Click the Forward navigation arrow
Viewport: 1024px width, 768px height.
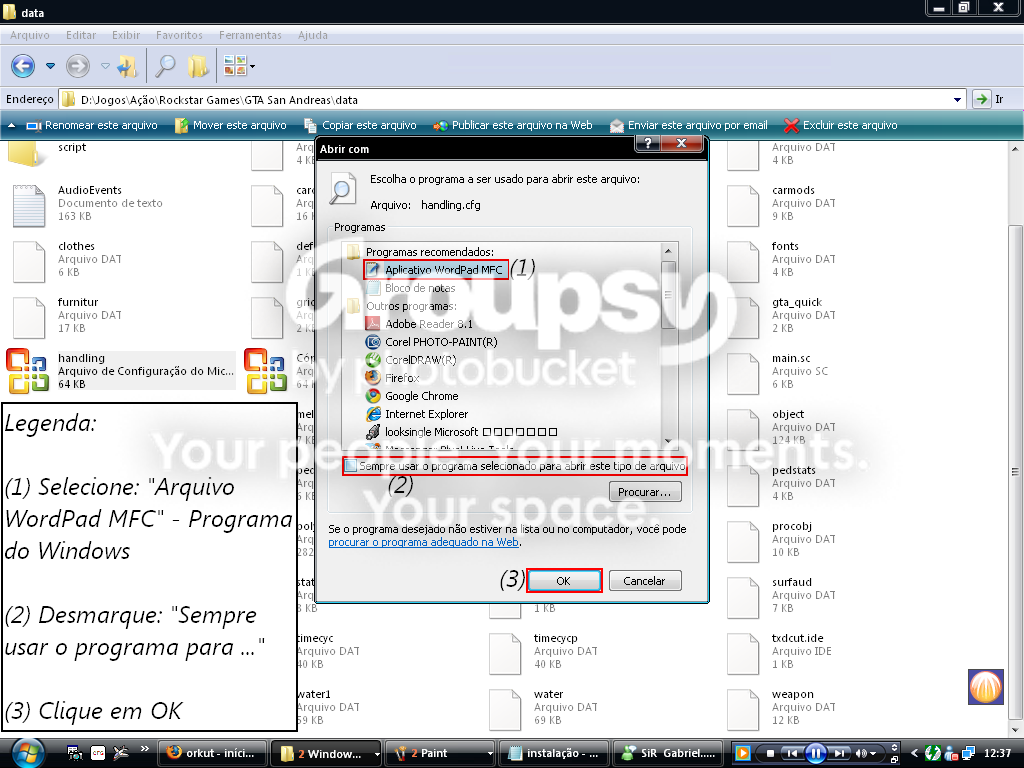pos(78,66)
